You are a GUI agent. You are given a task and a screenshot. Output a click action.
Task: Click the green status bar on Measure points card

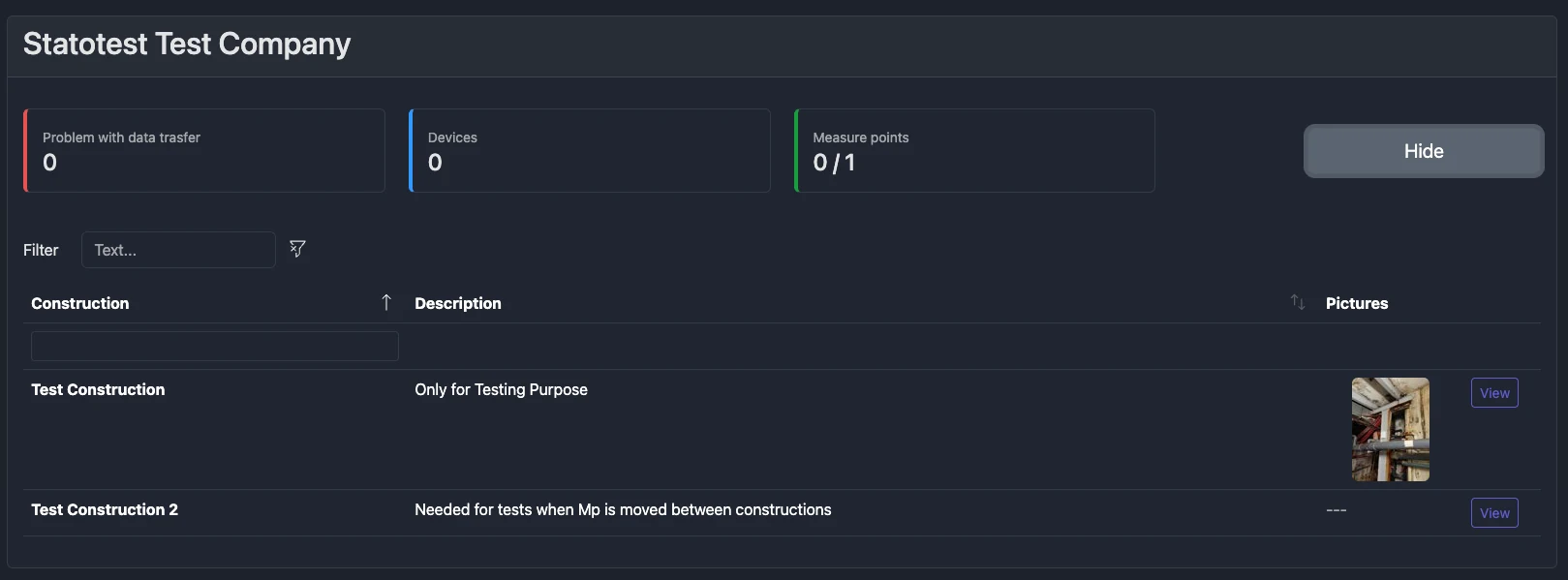coord(795,150)
